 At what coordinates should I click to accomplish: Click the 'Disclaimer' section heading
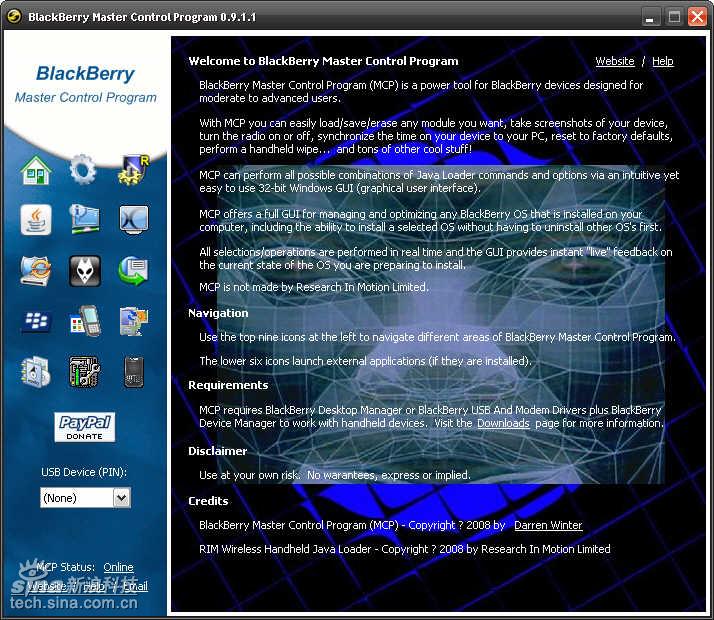coord(217,451)
